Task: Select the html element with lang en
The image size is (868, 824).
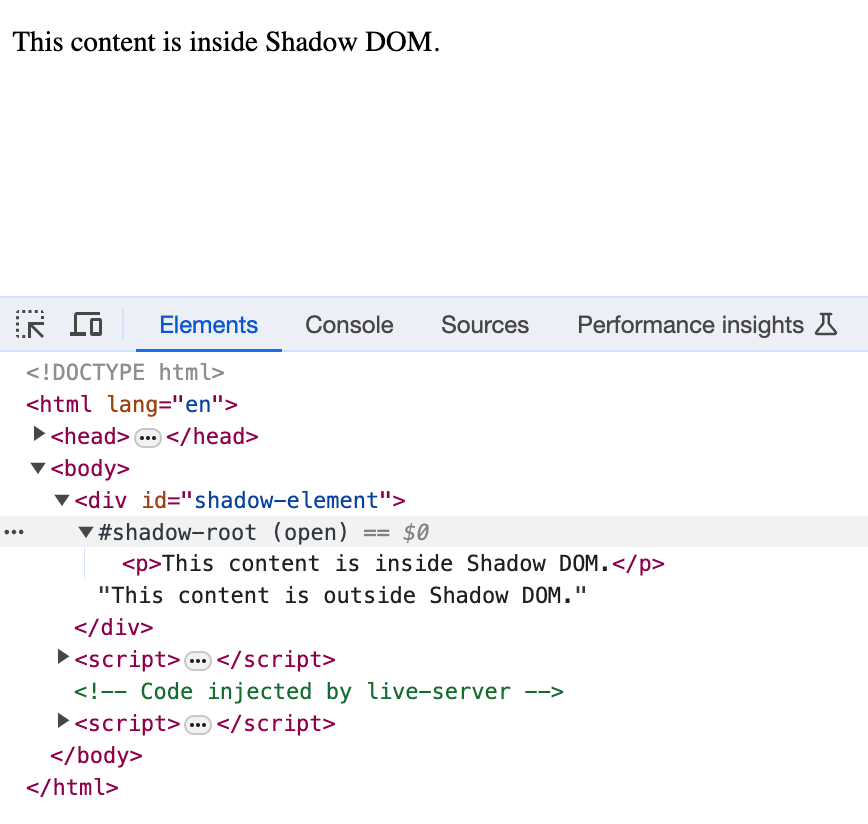Action: click(130, 404)
